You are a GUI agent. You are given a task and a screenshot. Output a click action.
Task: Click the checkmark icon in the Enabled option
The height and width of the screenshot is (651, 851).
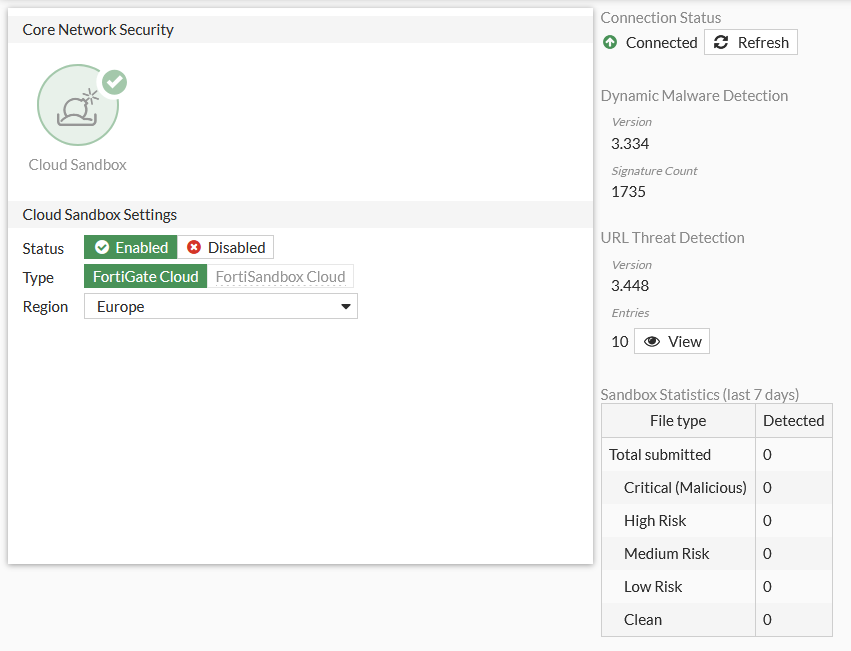102,248
